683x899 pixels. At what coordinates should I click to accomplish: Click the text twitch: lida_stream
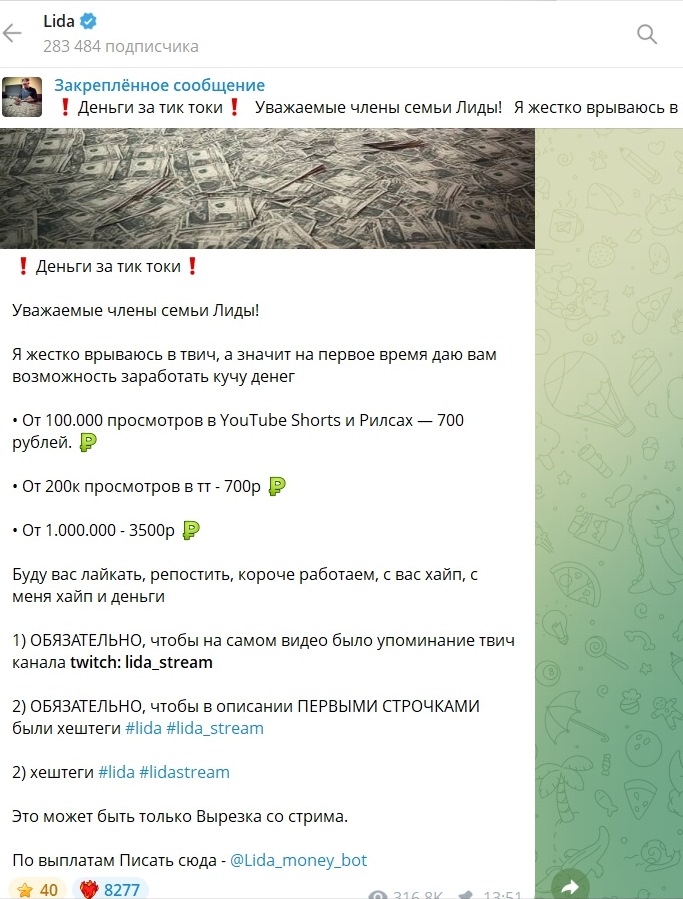(141, 662)
